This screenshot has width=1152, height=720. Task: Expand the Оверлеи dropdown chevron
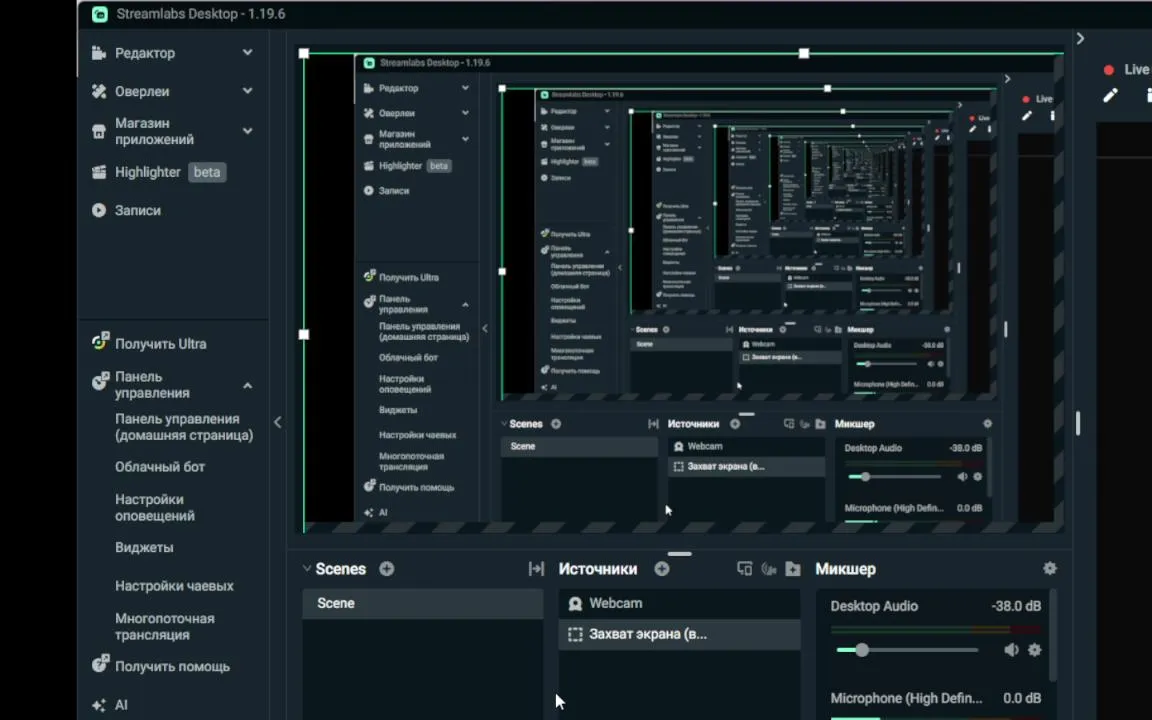(x=248, y=91)
